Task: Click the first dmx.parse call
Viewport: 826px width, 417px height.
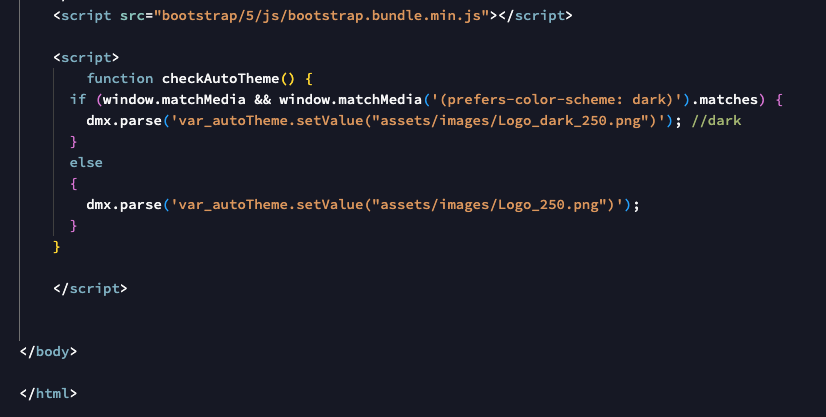Action: click(x=124, y=121)
